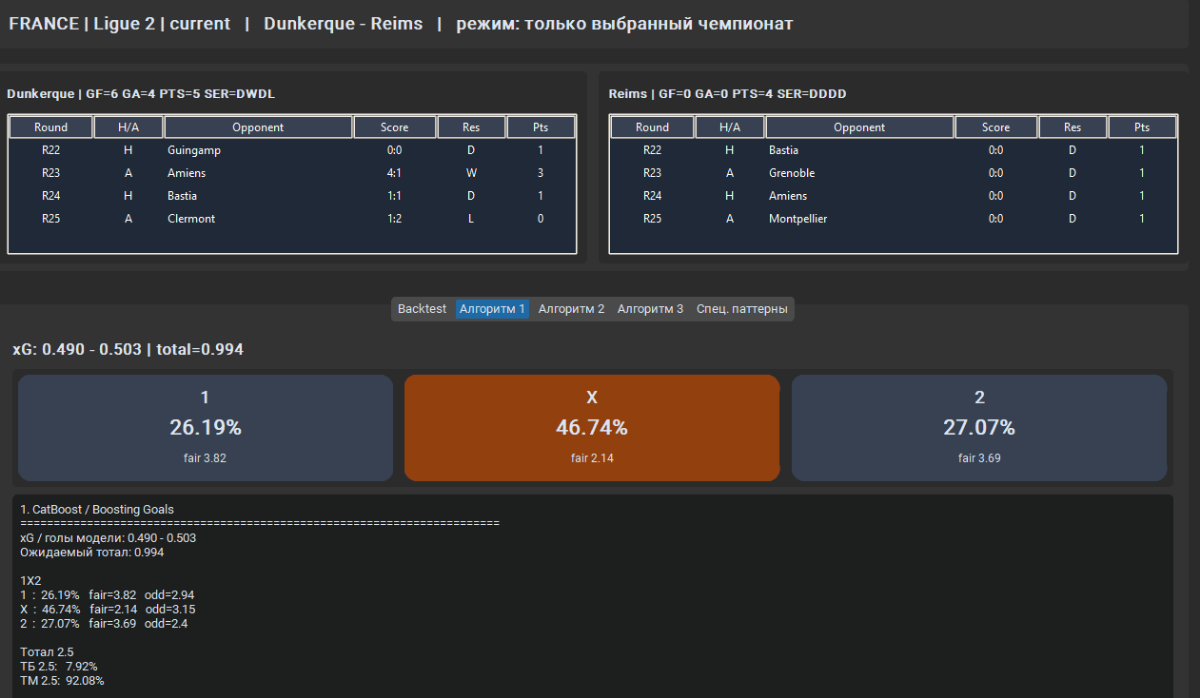Viewport: 1200px width, 698px height.
Task: Go to the Алгоритм 3 tab
Action: 650,309
